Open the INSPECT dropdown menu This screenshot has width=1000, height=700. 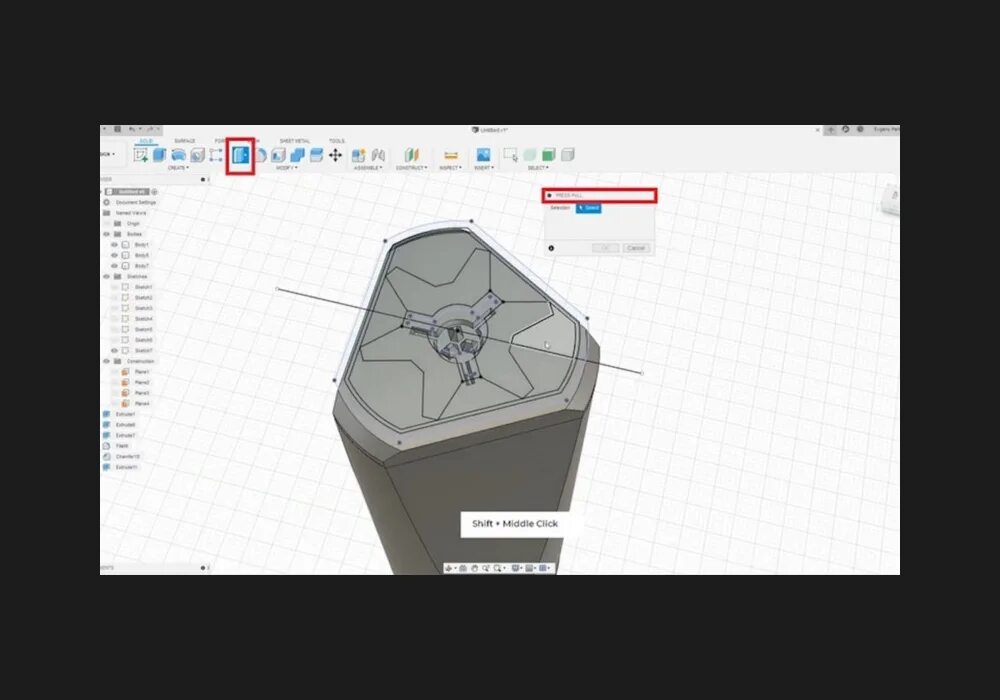450,168
